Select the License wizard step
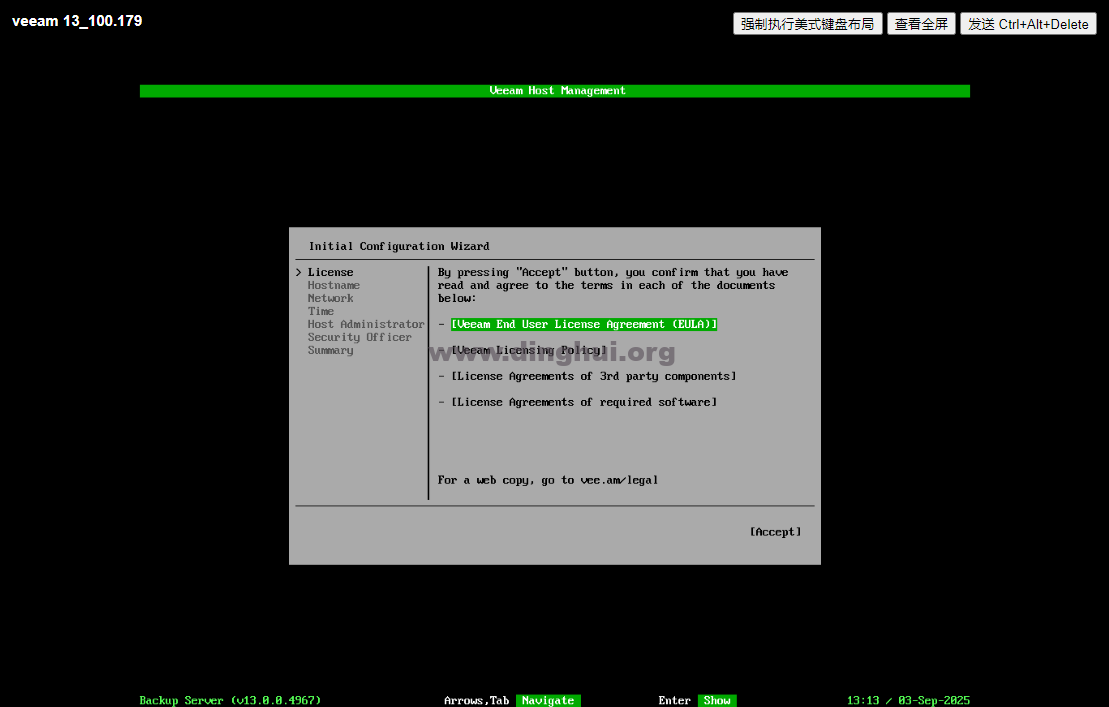1109x707 pixels. 330,272
